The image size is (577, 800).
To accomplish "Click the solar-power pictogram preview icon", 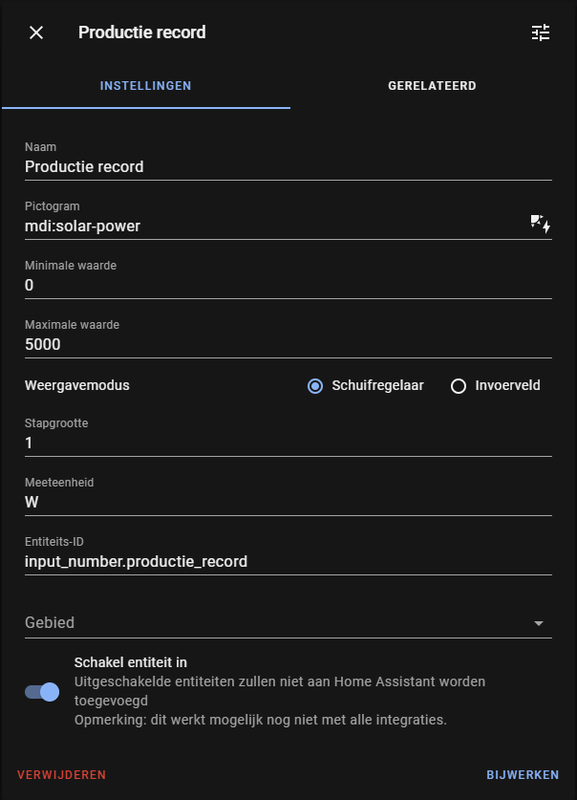I will (x=540, y=224).
